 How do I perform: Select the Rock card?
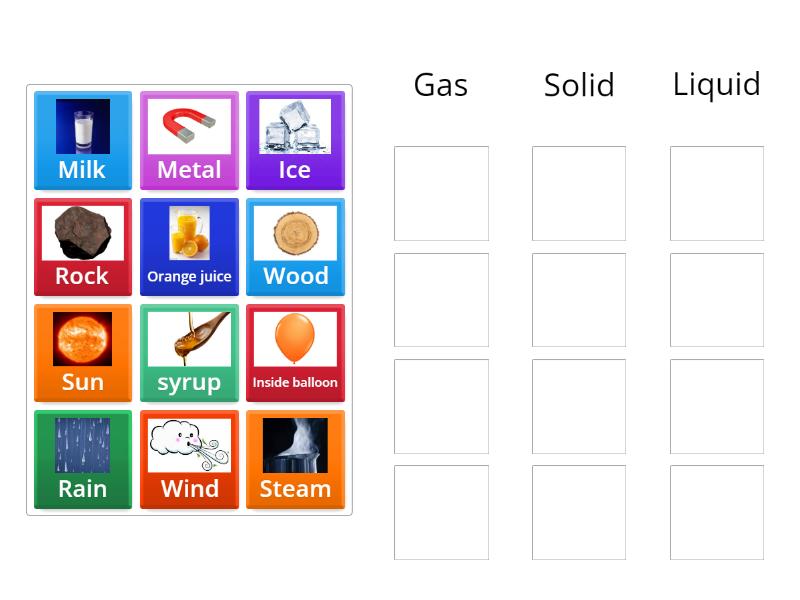[83, 247]
